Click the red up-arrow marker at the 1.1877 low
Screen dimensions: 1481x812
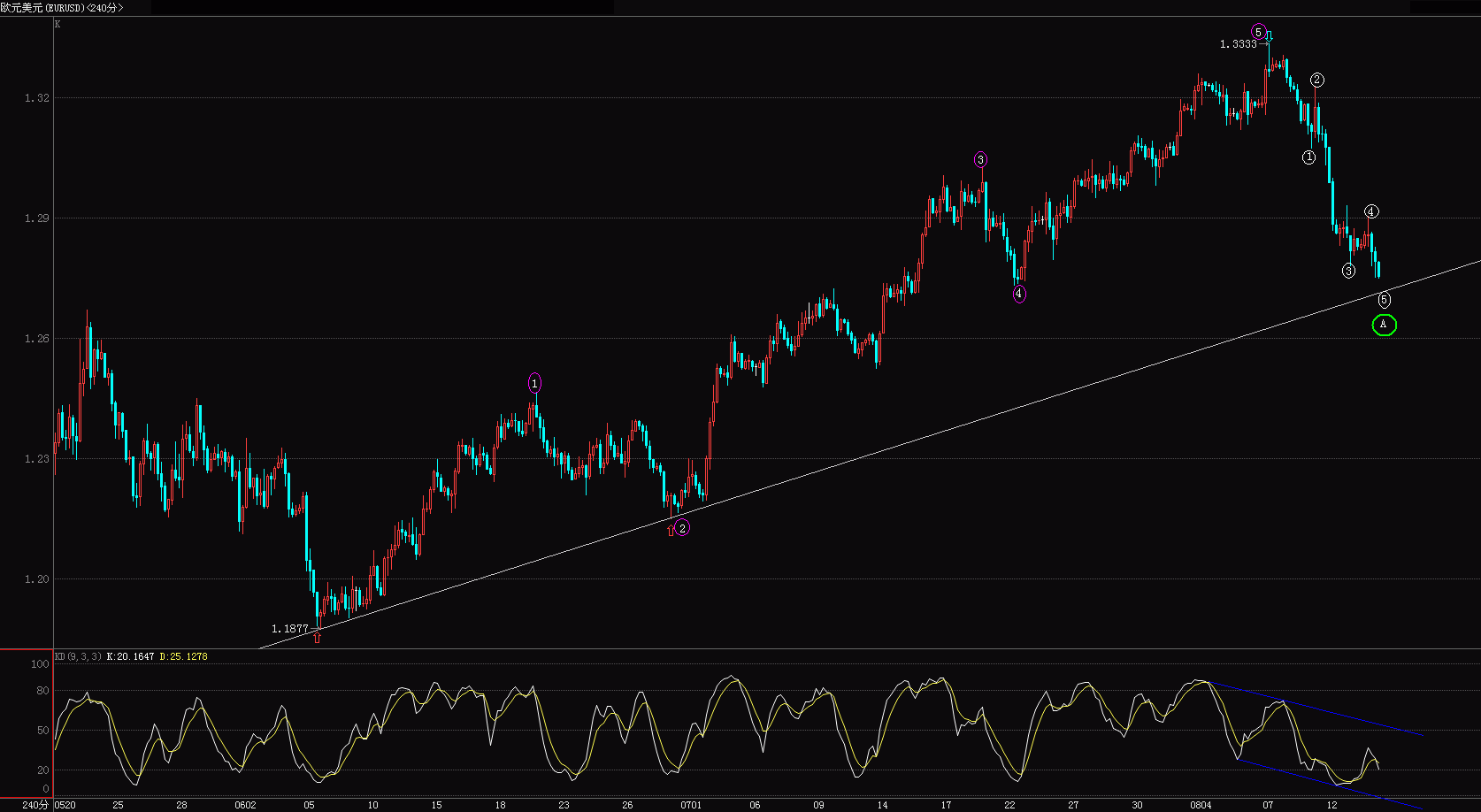point(317,635)
